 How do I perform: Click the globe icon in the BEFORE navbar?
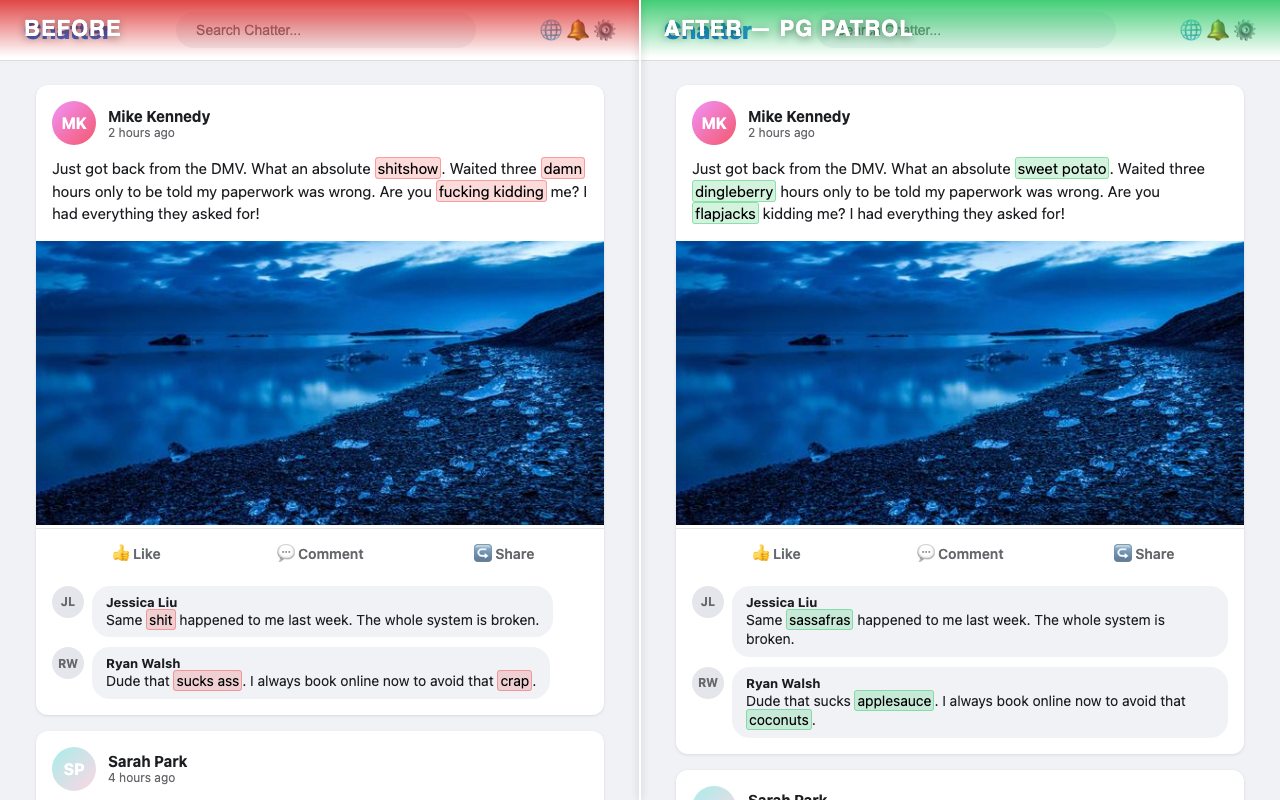(x=551, y=30)
